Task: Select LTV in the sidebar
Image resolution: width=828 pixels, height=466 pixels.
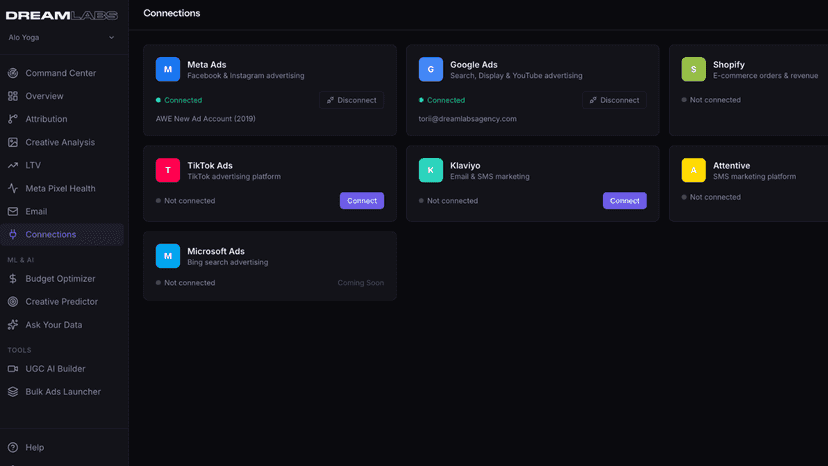Action: pyautogui.click(x=62, y=165)
